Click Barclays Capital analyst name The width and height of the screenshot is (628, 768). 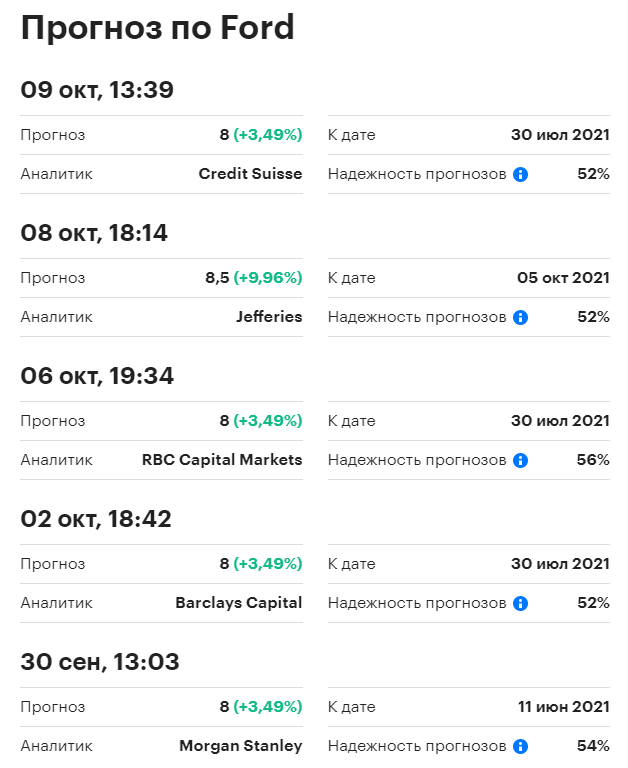238,603
